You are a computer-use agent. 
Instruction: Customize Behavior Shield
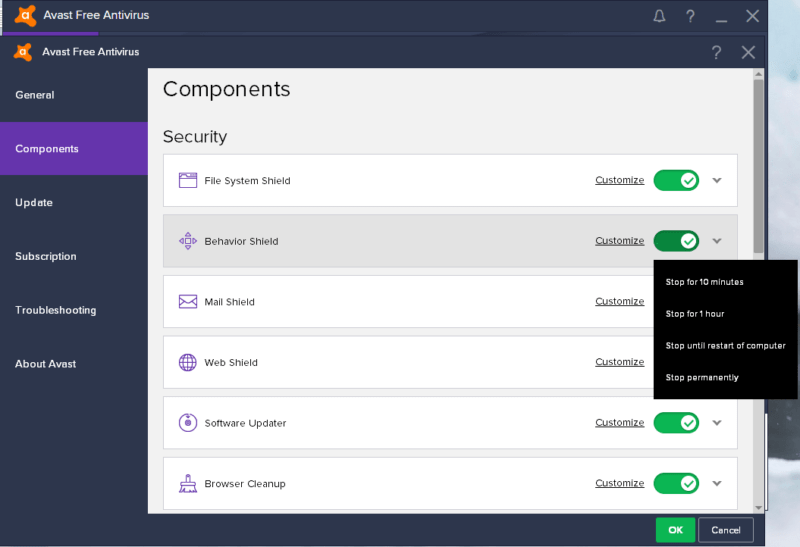[619, 241]
